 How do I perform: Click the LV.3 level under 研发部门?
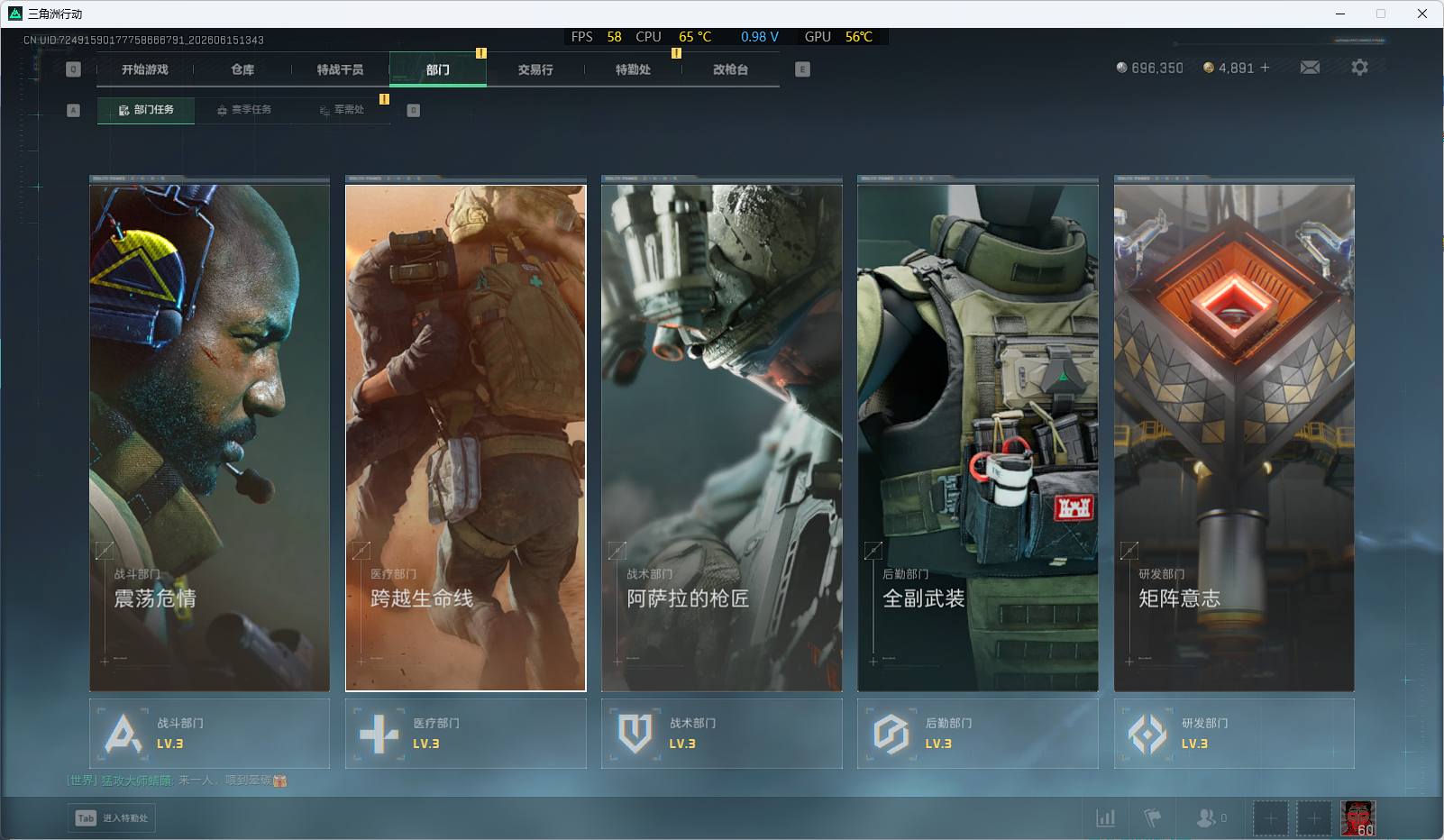tap(1194, 744)
